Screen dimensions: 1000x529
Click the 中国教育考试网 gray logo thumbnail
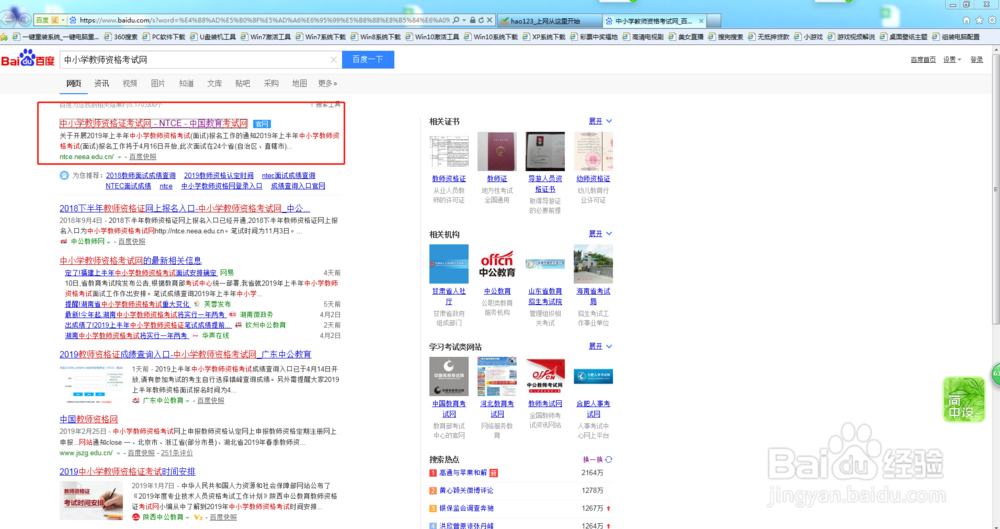(449, 376)
